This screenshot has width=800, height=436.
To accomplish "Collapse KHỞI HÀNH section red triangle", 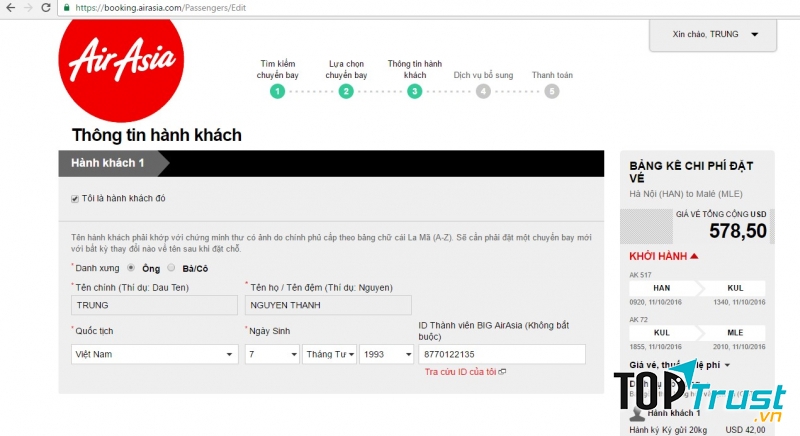I will (x=694, y=256).
